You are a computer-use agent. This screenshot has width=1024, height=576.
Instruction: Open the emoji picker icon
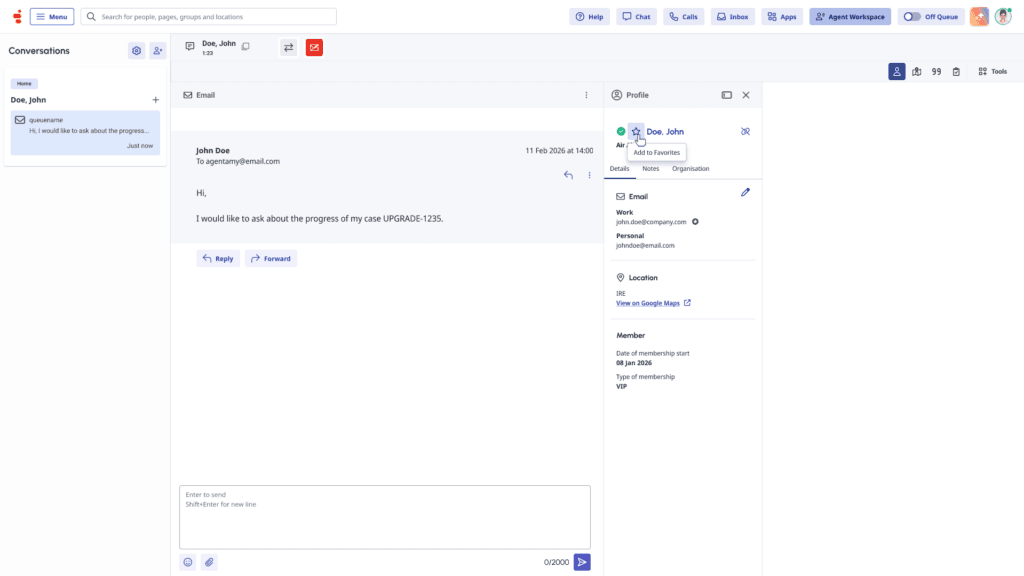pos(188,562)
